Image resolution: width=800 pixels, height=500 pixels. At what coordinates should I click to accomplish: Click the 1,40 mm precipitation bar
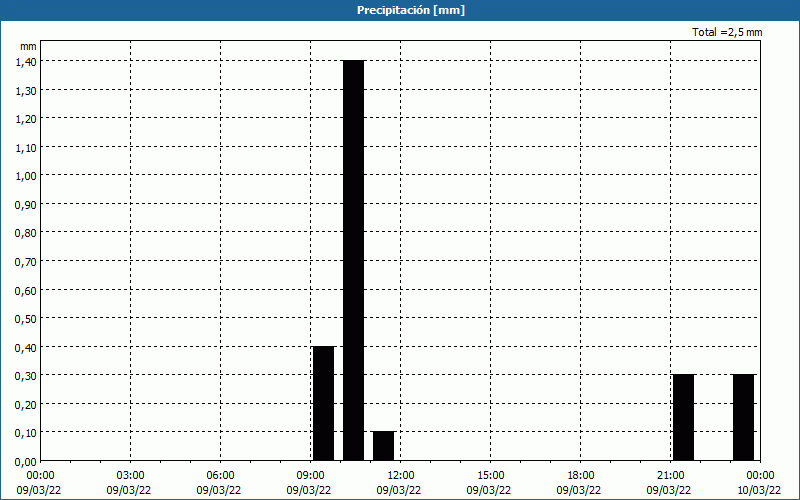click(354, 260)
